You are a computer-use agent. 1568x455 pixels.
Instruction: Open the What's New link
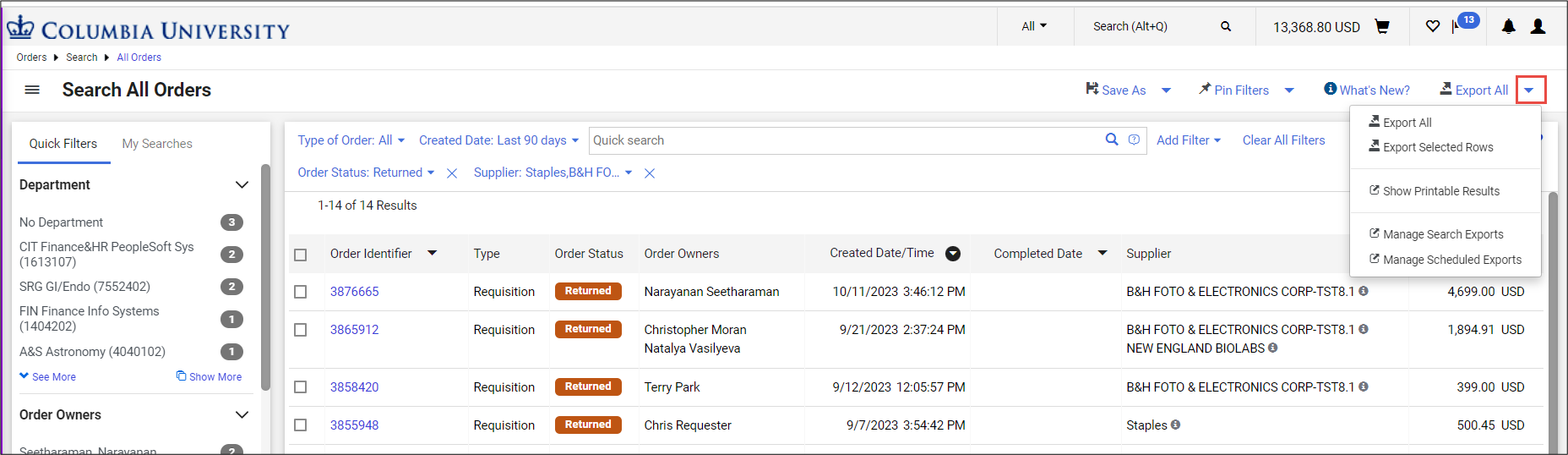(1367, 90)
